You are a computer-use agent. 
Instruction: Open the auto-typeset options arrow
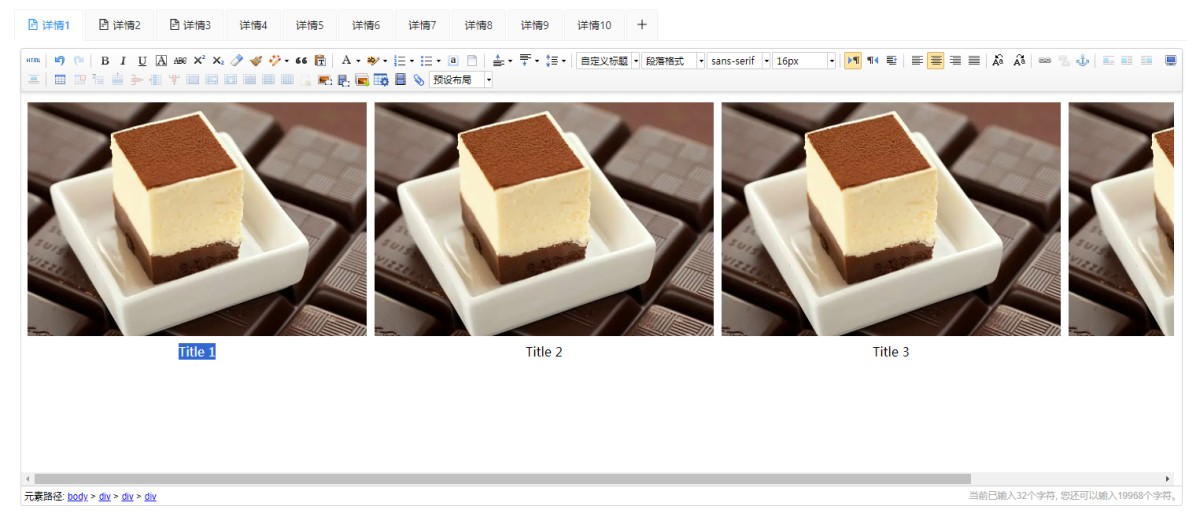287,61
